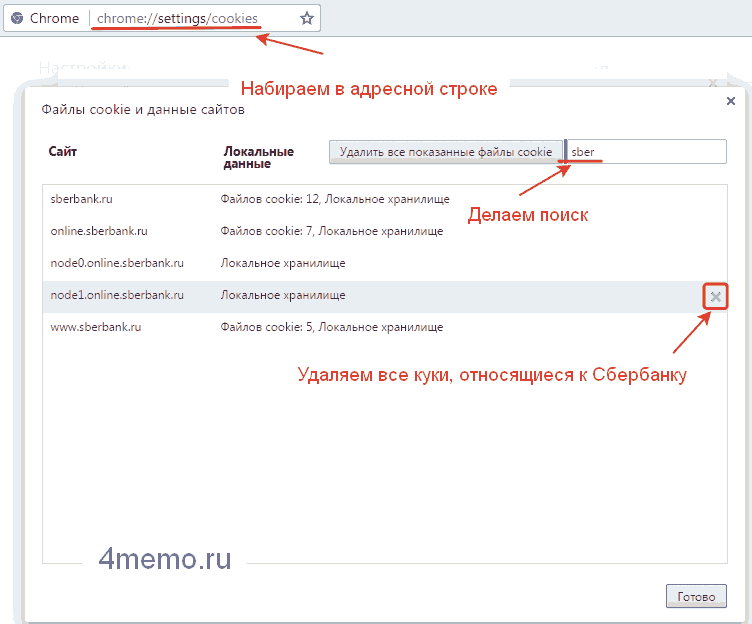Viewport: 752px width, 624px height.
Task: Click the Готово button
Action: coord(696,596)
